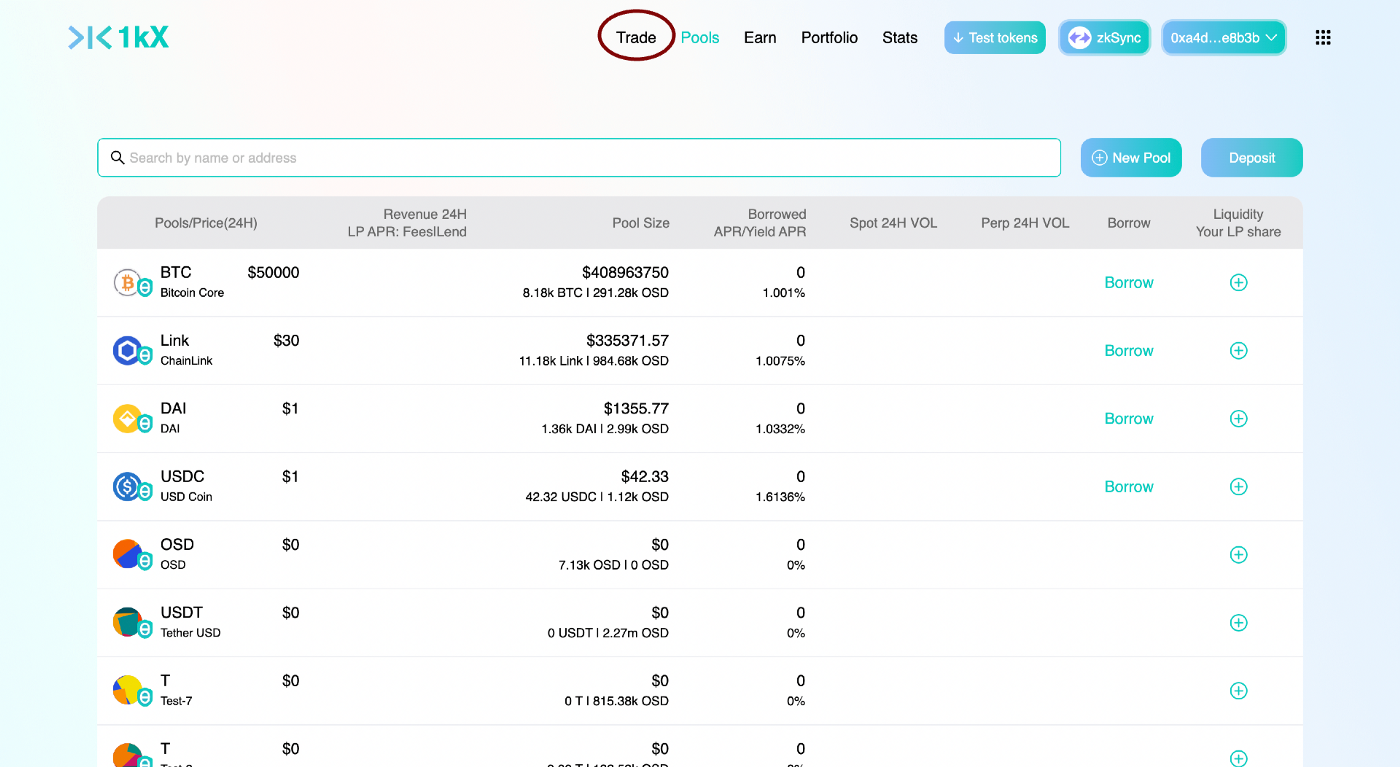Click the OSD token icon
Image resolution: width=1400 pixels, height=767 pixels.
pyautogui.click(x=127, y=554)
